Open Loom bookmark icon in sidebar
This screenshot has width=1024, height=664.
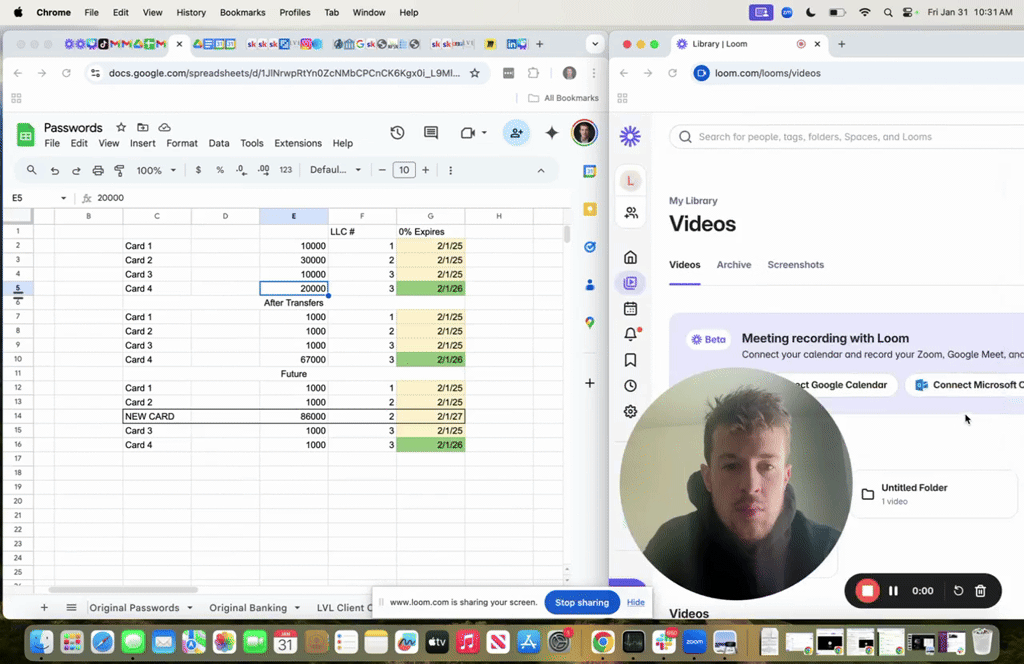(630, 360)
